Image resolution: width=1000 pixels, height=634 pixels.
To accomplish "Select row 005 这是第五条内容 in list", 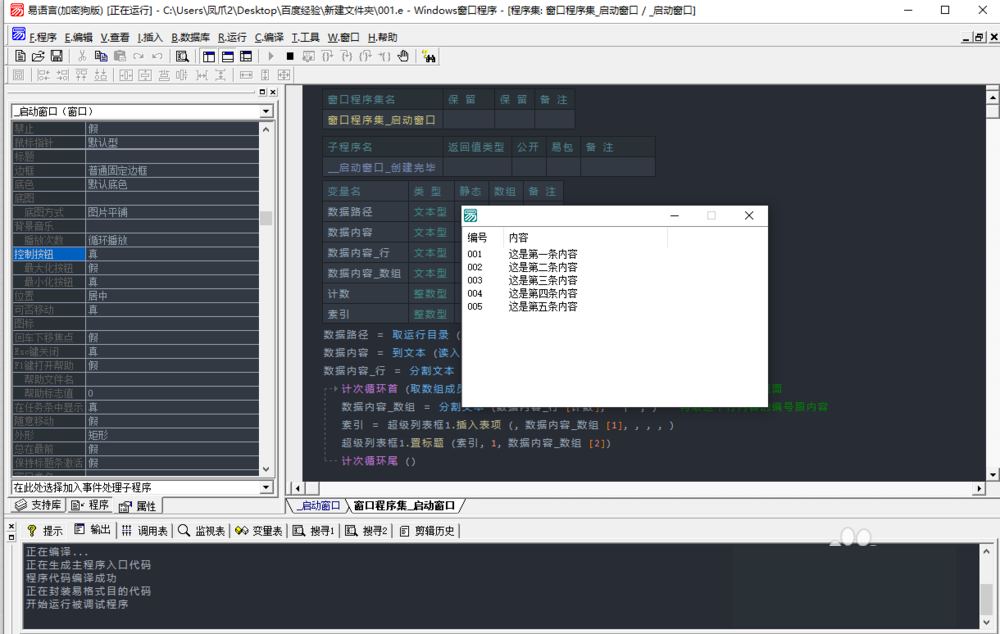I will point(543,306).
